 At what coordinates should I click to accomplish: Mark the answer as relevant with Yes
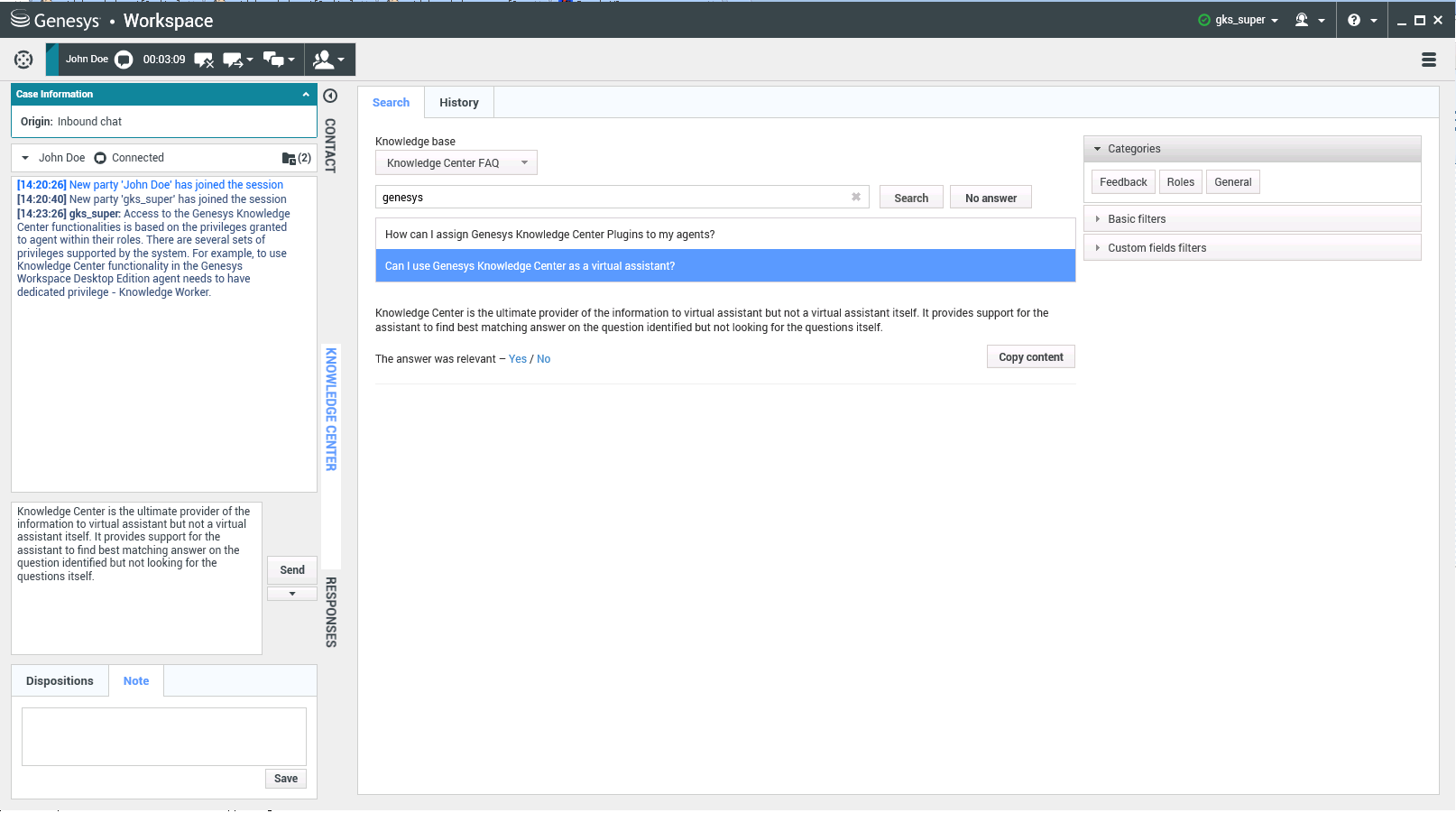(517, 359)
